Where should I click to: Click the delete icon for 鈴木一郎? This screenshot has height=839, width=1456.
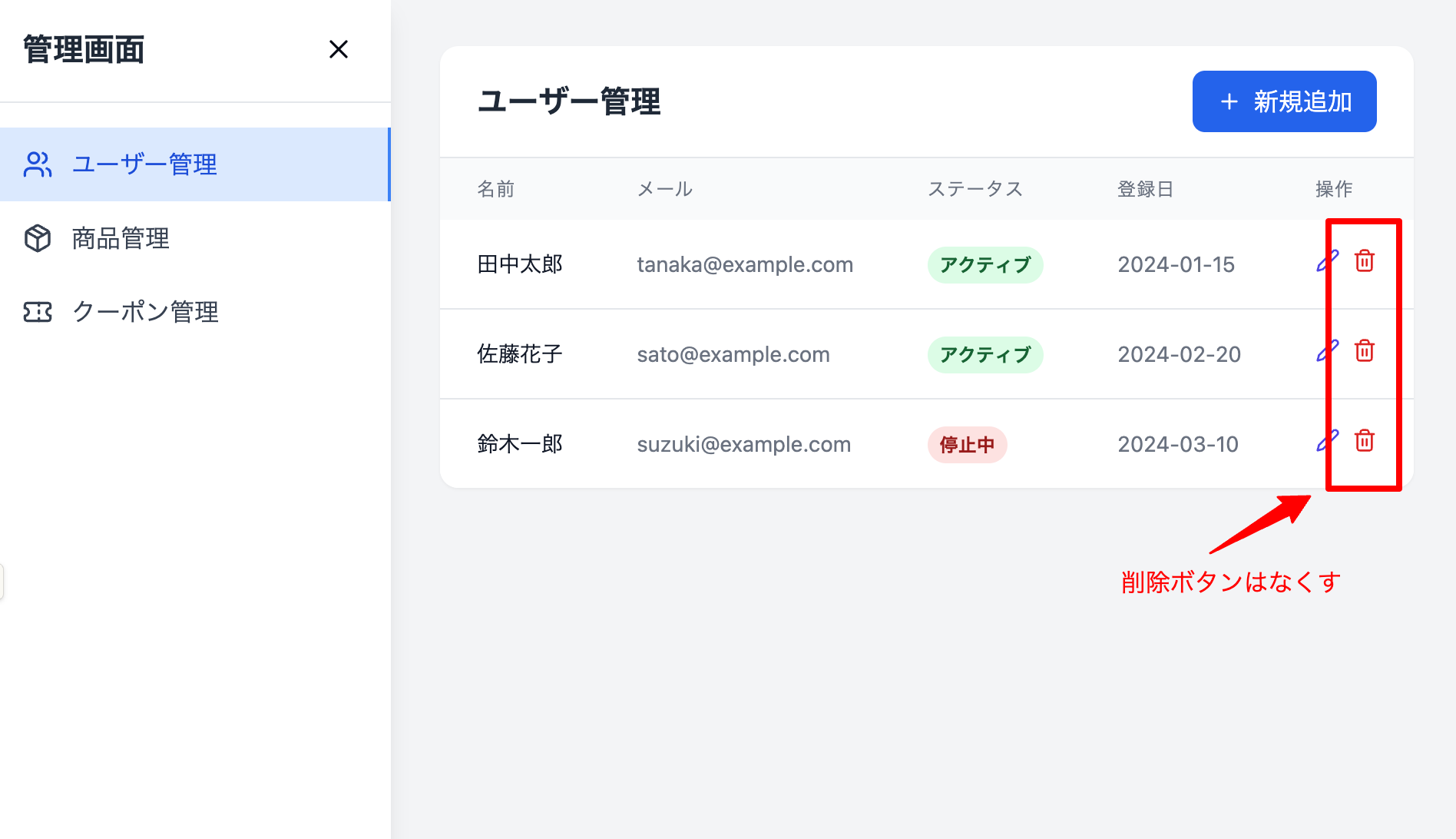click(x=1365, y=442)
